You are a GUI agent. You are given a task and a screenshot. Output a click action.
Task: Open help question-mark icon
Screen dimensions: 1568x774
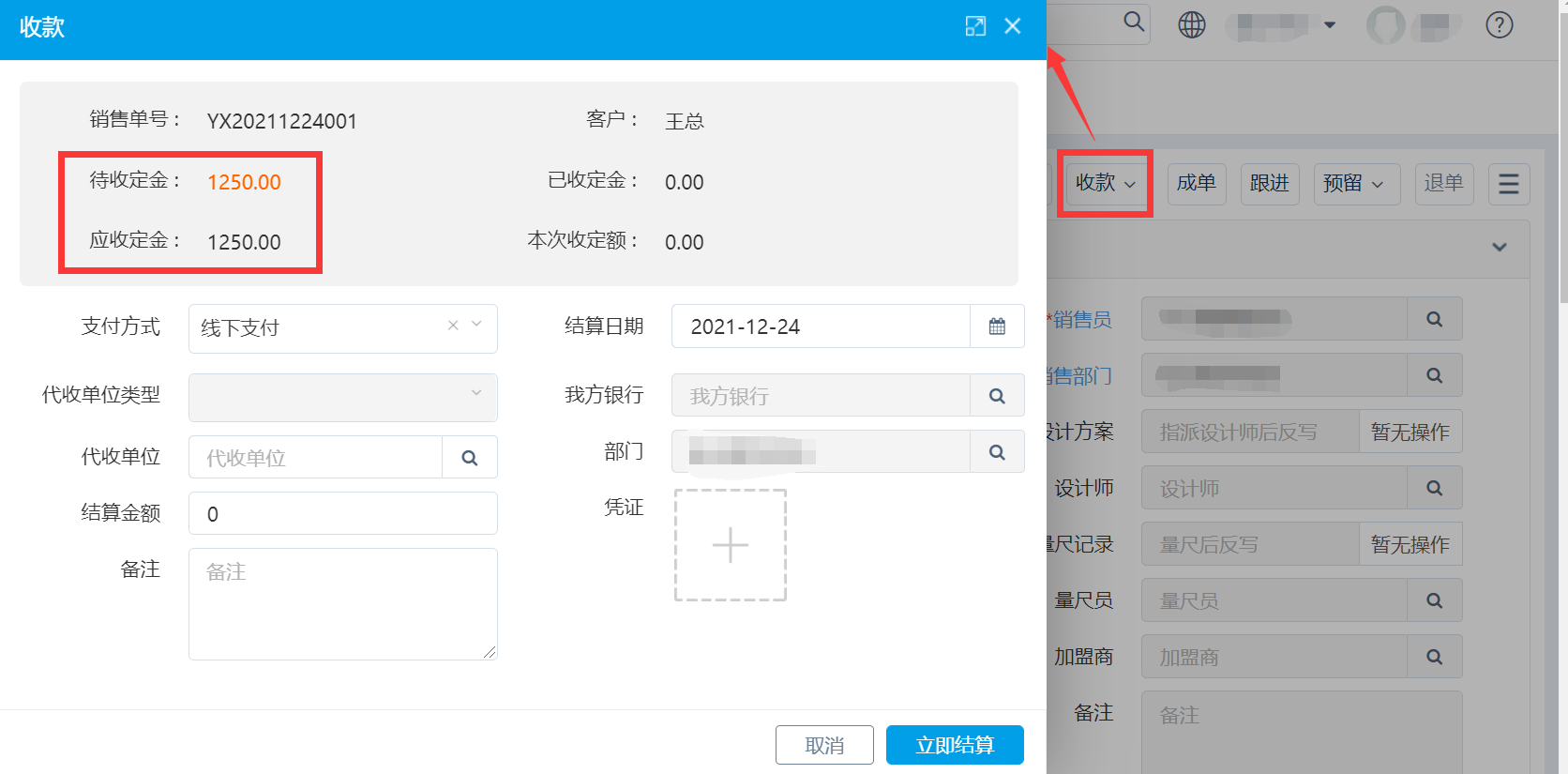click(x=1500, y=25)
